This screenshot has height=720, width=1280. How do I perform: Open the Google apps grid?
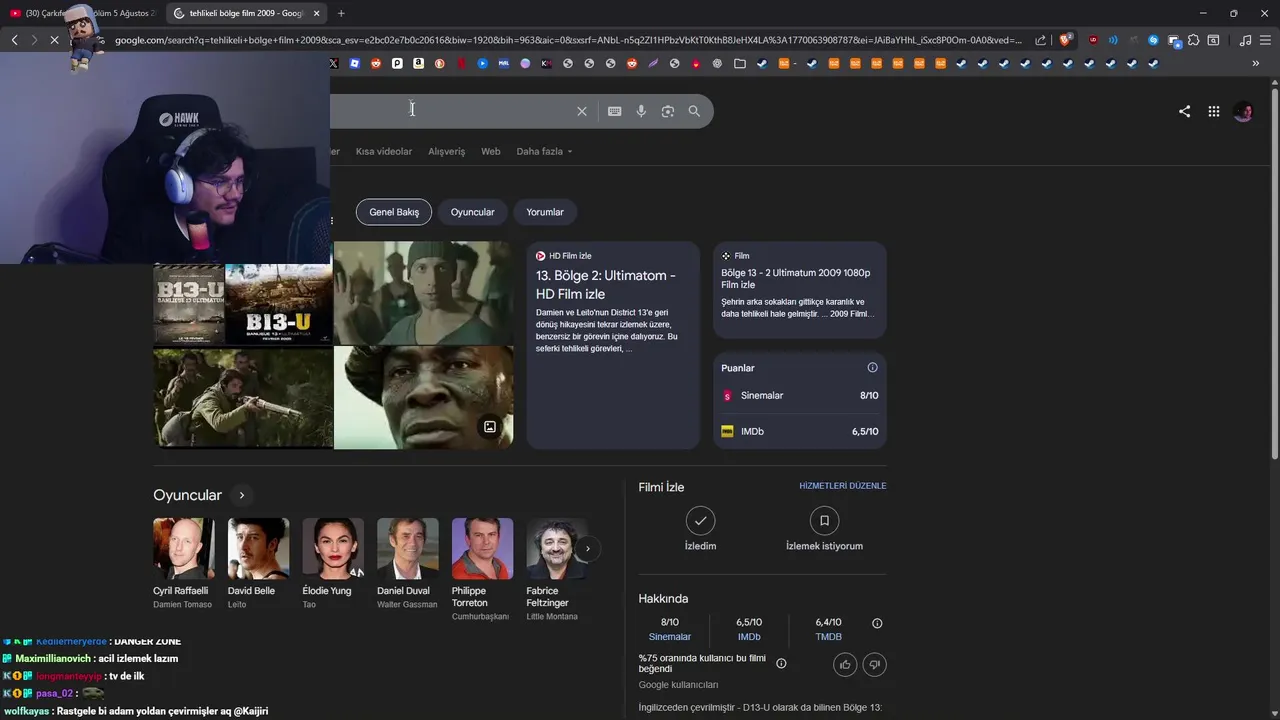click(1213, 111)
